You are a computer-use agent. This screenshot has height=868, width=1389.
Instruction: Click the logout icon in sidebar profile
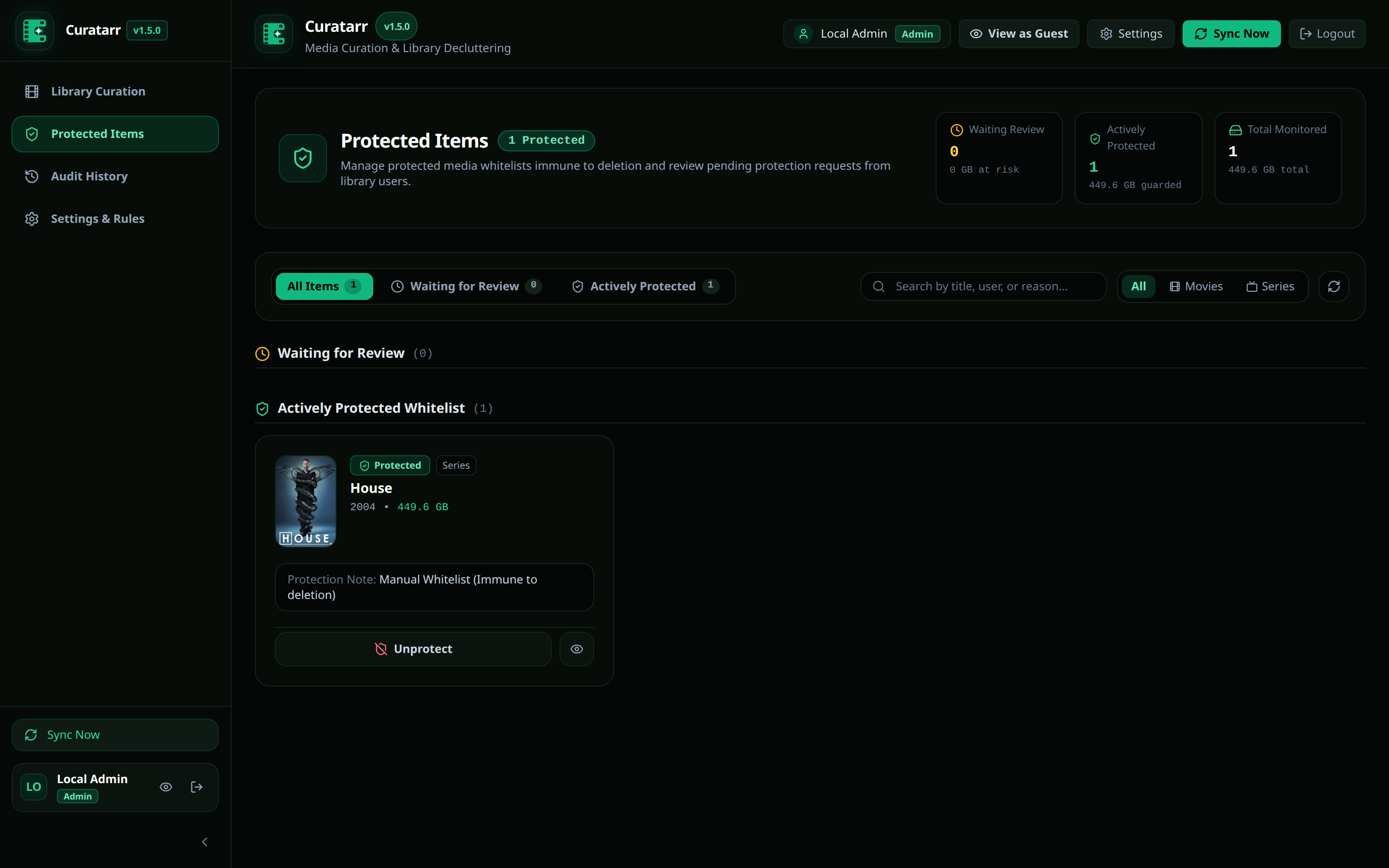coord(197,787)
